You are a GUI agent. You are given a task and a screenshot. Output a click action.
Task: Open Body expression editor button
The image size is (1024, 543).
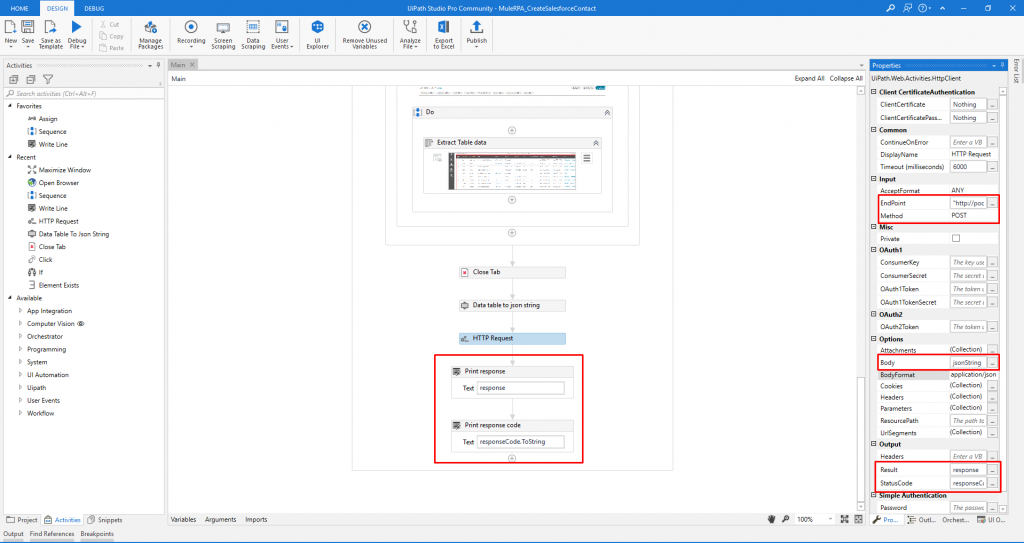[x=992, y=362]
